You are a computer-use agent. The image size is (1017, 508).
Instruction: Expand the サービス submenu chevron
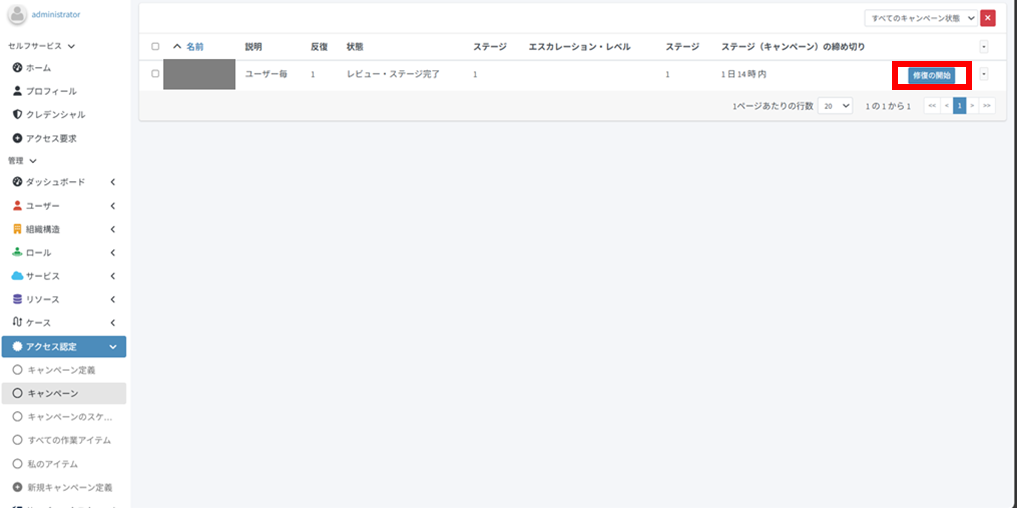tap(113, 276)
